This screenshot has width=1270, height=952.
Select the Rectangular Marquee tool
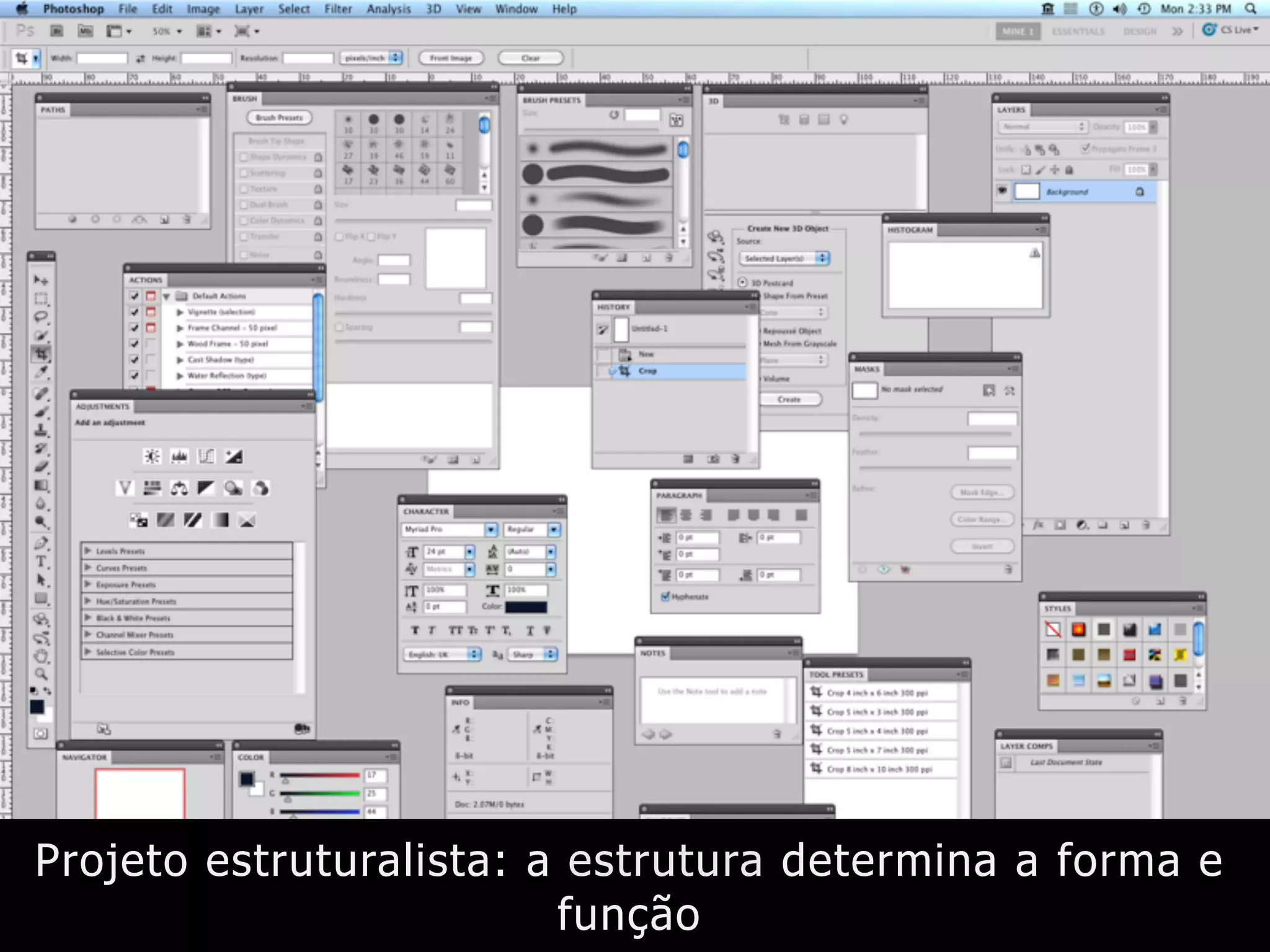pyautogui.click(x=41, y=299)
